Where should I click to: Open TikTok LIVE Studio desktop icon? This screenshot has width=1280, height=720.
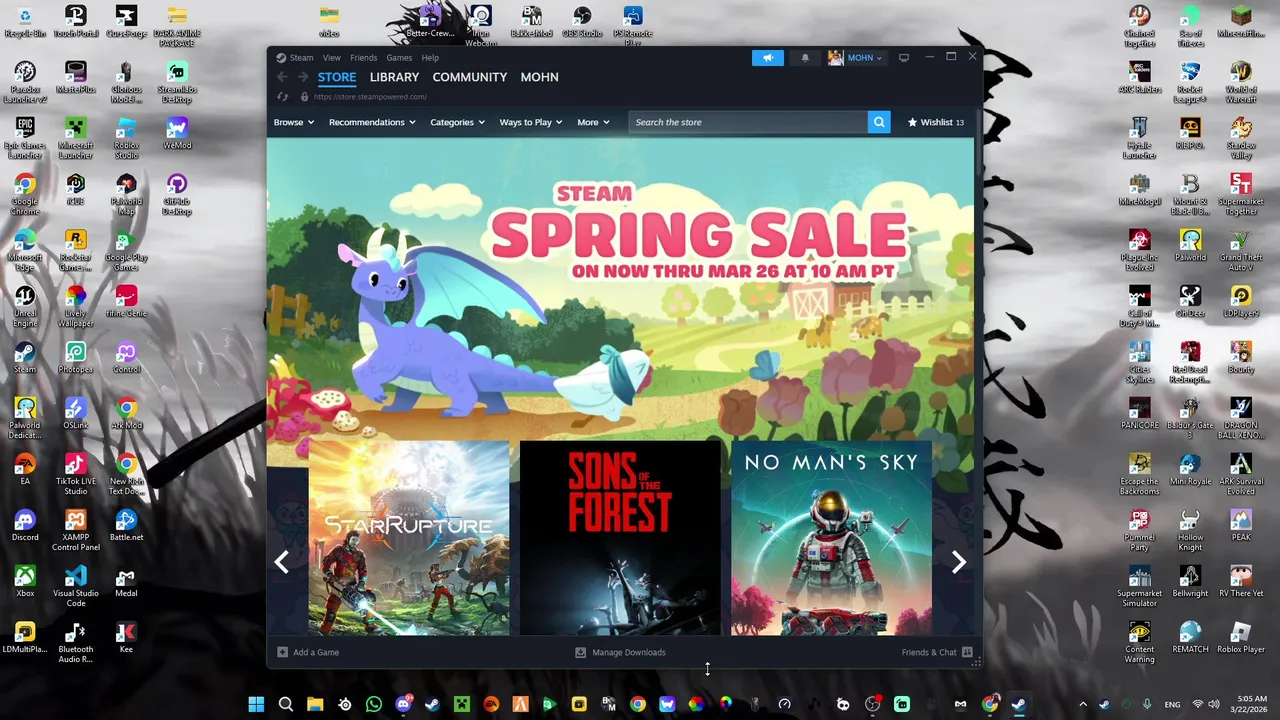coord(76,474)
